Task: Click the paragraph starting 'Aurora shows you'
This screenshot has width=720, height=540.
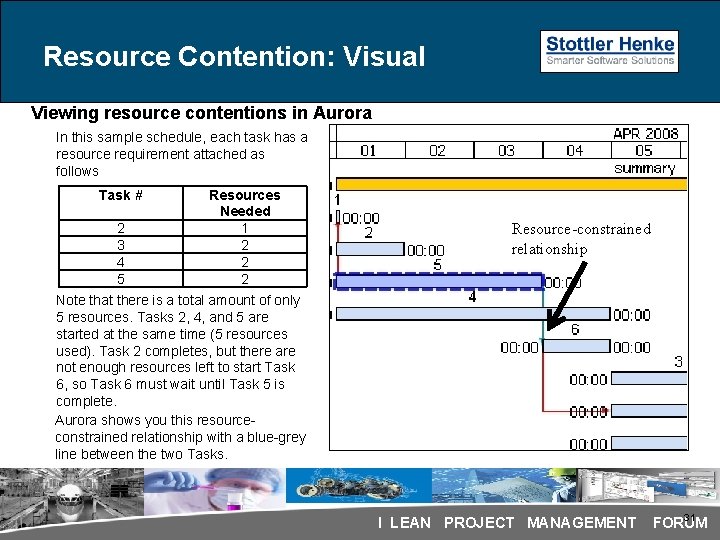Action: coord(180,437)
